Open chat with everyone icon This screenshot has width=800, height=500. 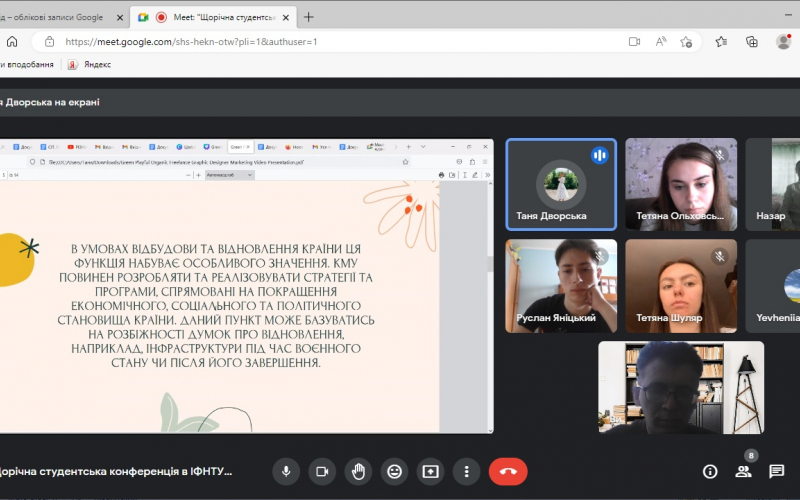(777, 471)
